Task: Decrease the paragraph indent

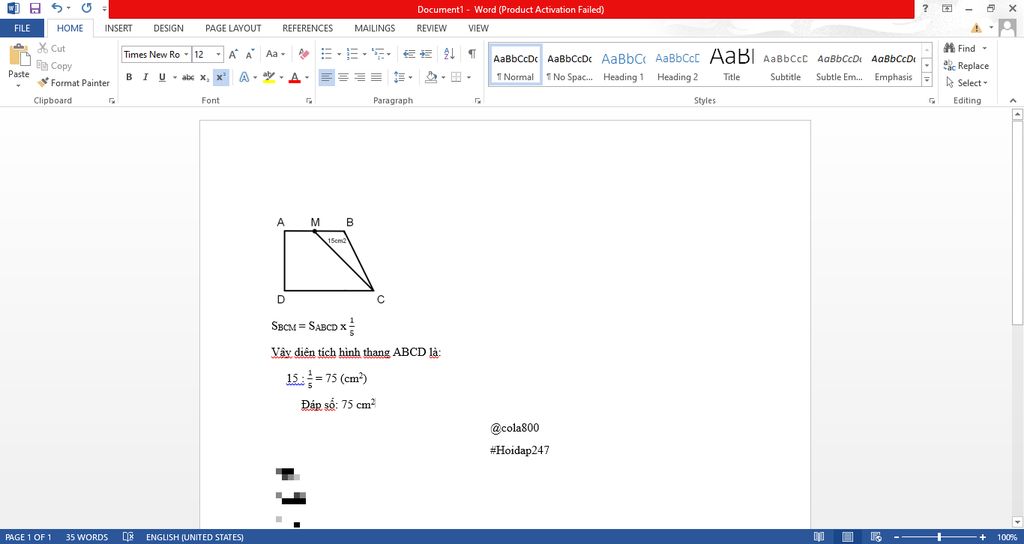Action: pos(409,54)
